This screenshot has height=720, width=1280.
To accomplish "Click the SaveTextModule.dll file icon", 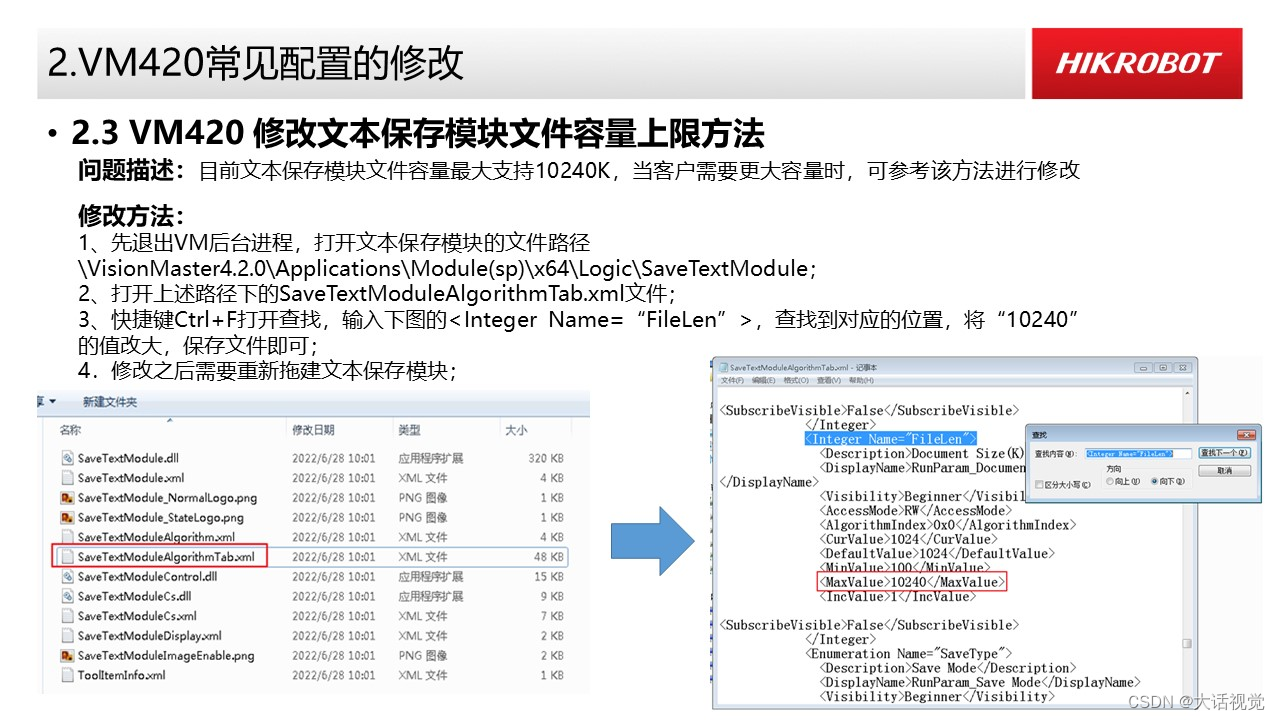I will [x=67, y=458].
